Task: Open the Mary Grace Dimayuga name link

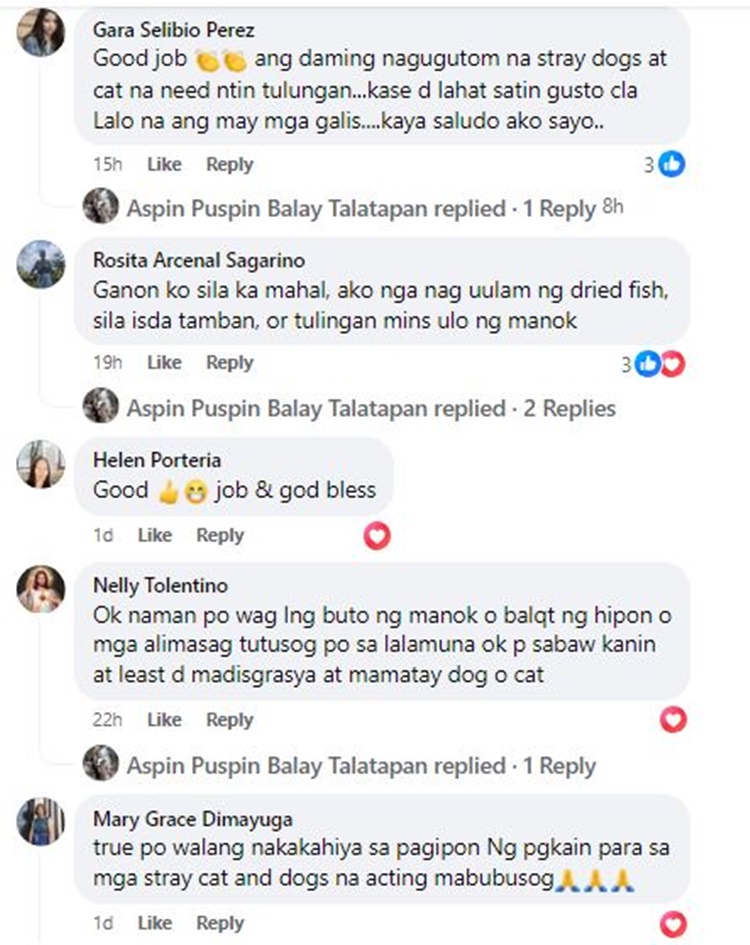Action: [192, 818]
